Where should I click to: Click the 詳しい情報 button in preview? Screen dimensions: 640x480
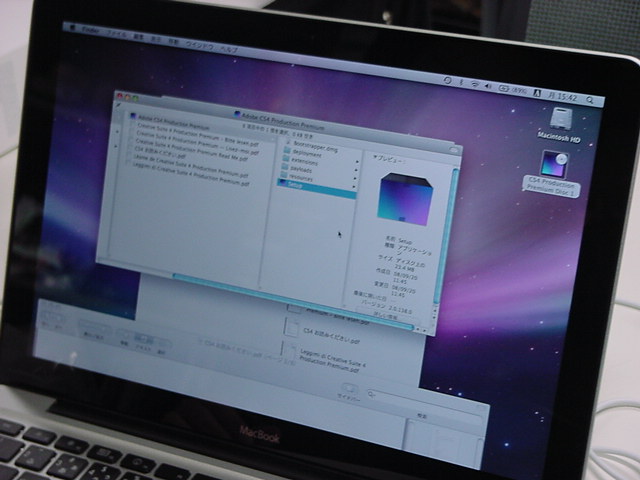(x=385, y=314)
